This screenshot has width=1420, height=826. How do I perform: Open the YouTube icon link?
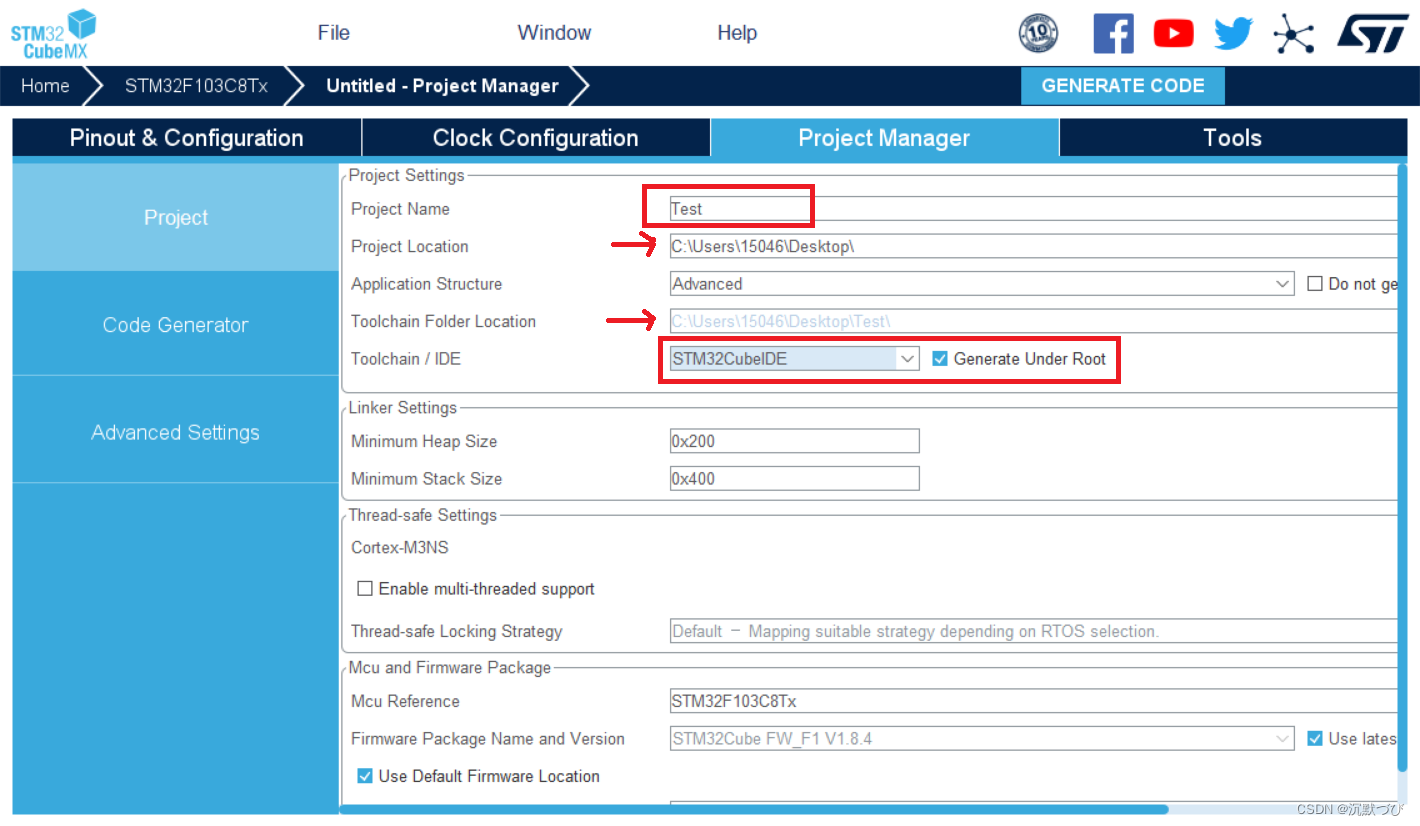(1173, 33)
